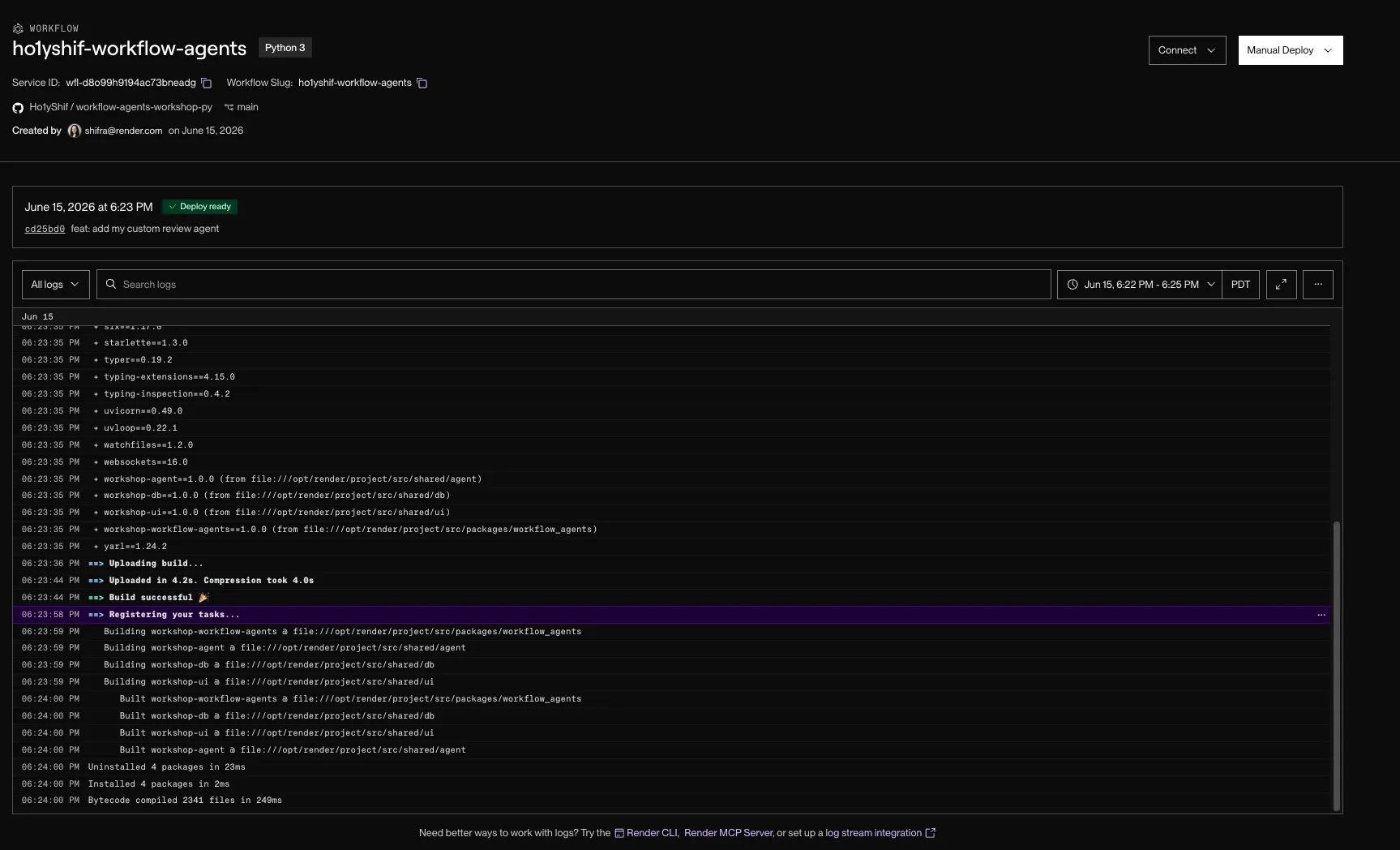Select the 'workshop-ui==1.0.0' install log line
The height and width of the screenshot is (850, 1400).
tap(671, 513)
